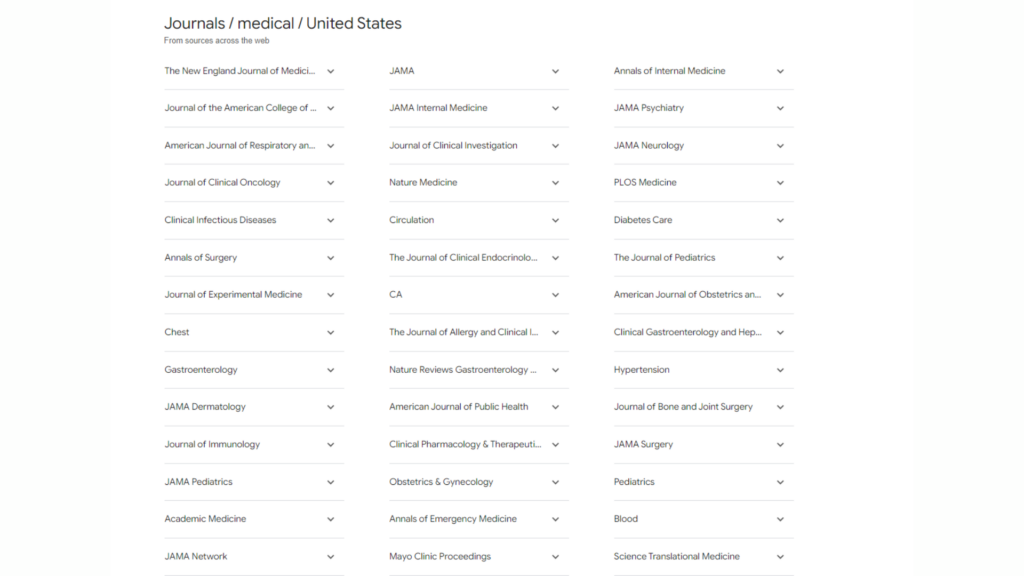The image size is (1024, 576).
Task: Expand the JAMA dropdown
Action: pos(556,71)
